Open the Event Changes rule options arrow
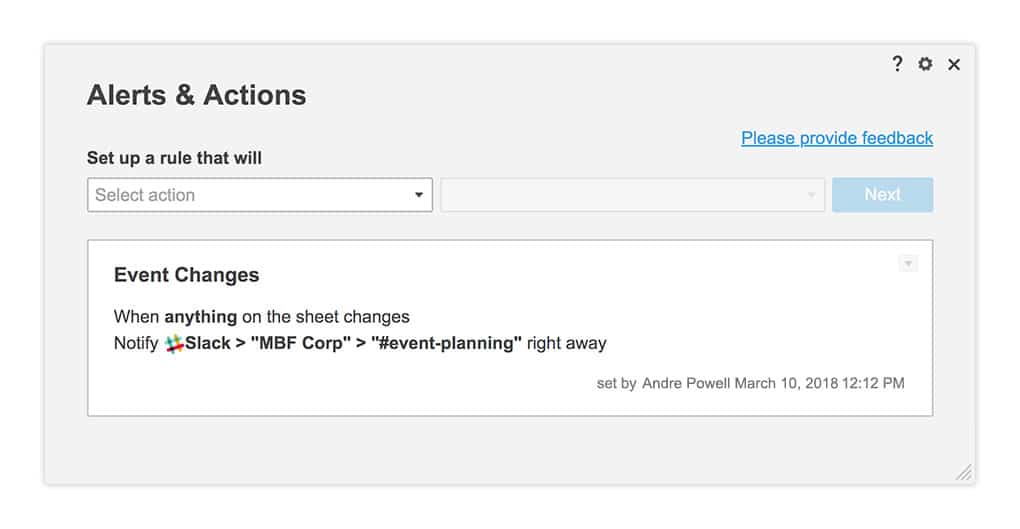Image resolution: width=1020 pixels, height=529 pixels. point(908,264)
